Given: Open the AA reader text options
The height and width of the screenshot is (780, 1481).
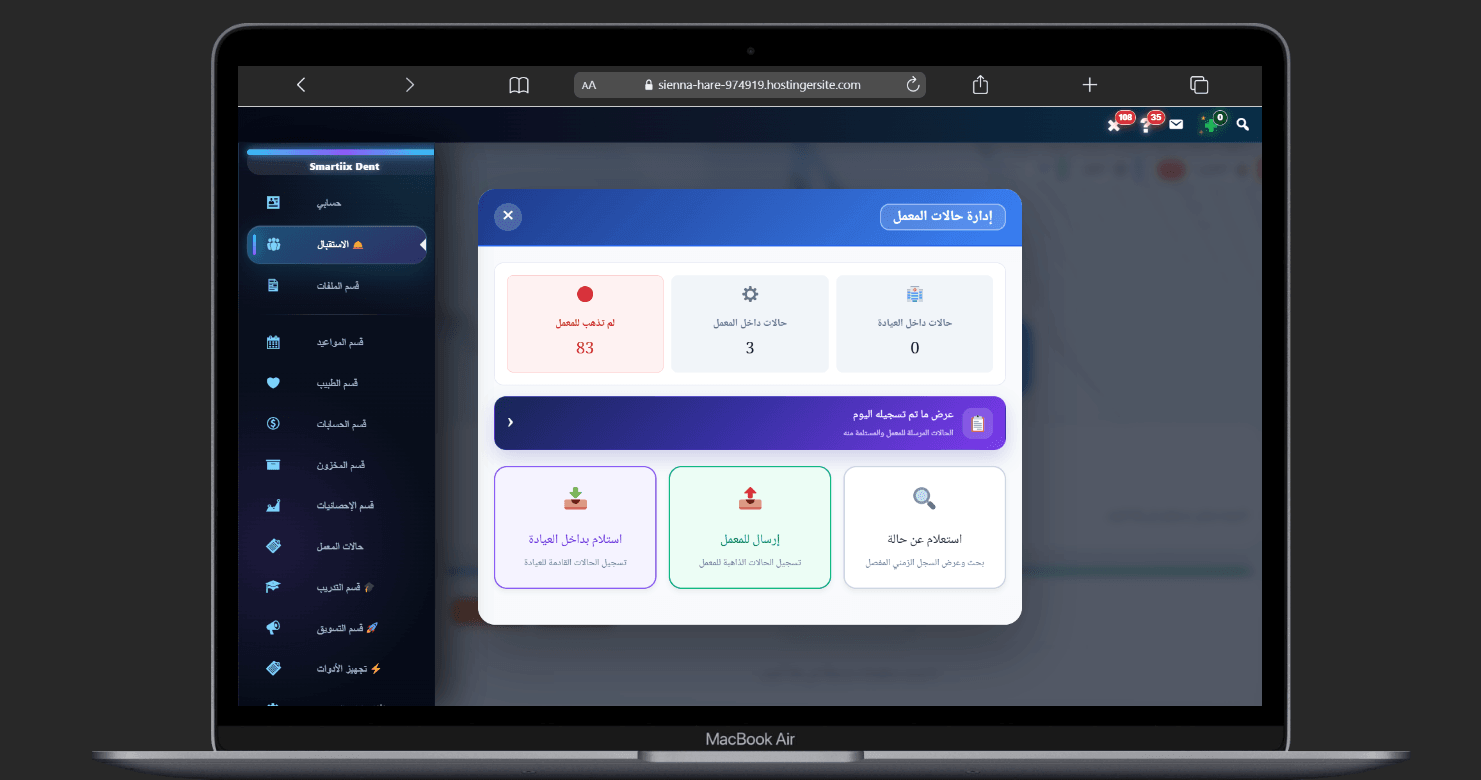Looking at the screenshot, I should tap(589, 86).
